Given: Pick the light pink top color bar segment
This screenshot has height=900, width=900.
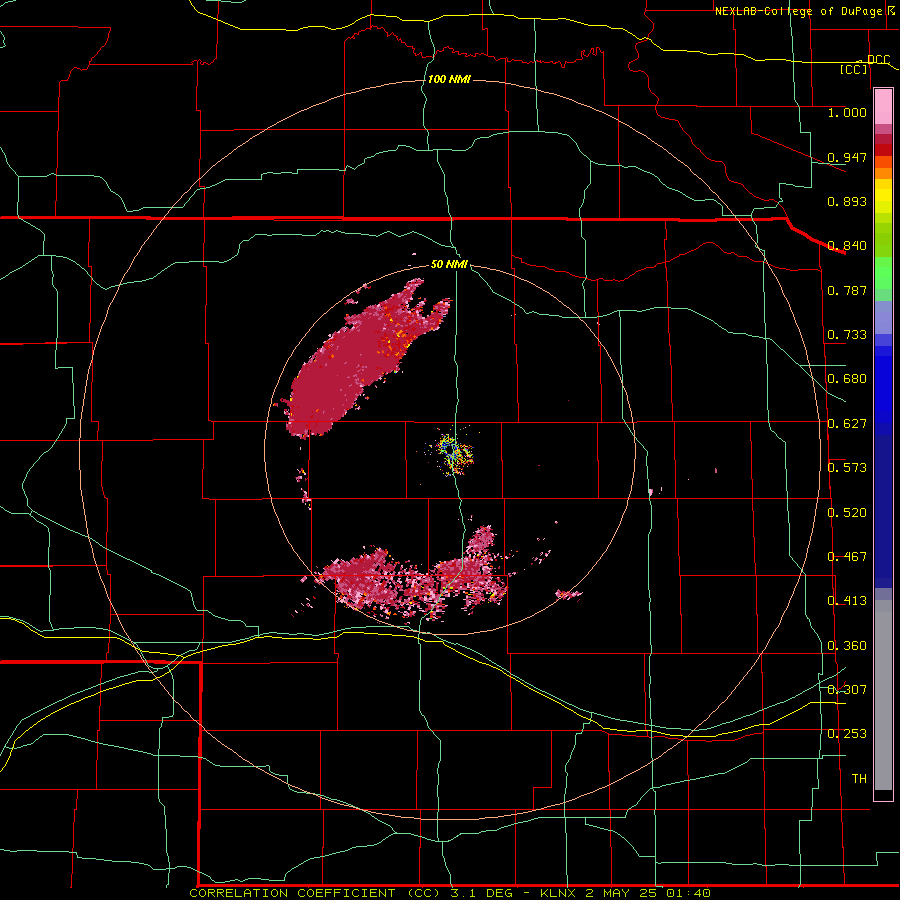Looking at the screenshot, I should [x=883, y=106].
